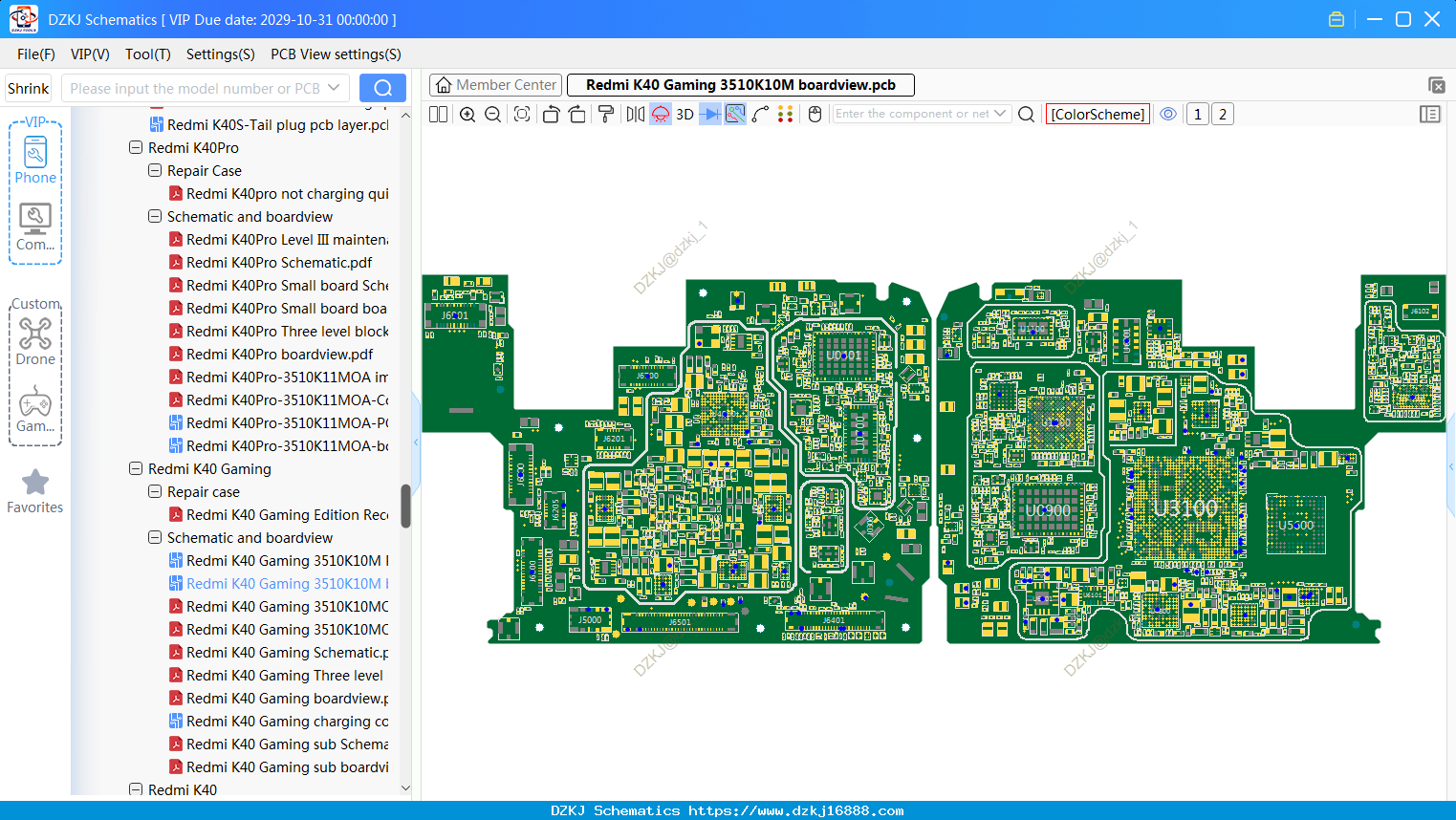Select the Game console category icon
The height and width of the screenshot is (820, 1456).
[x=35, y=409]
